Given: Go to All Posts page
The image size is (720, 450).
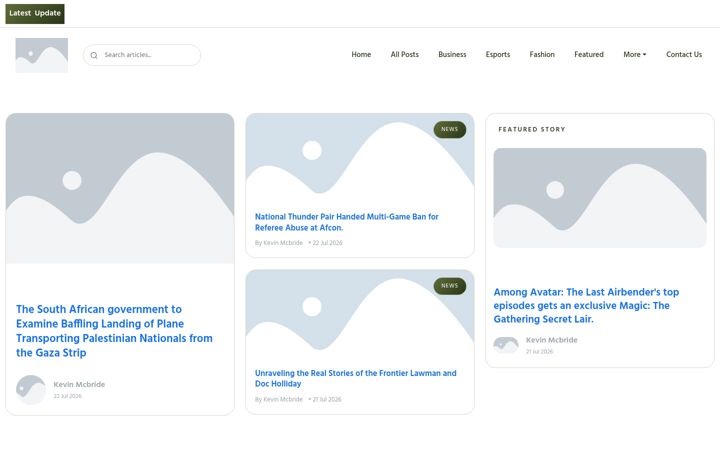Looking at the screenshot, I should click(x=405, y=54).
